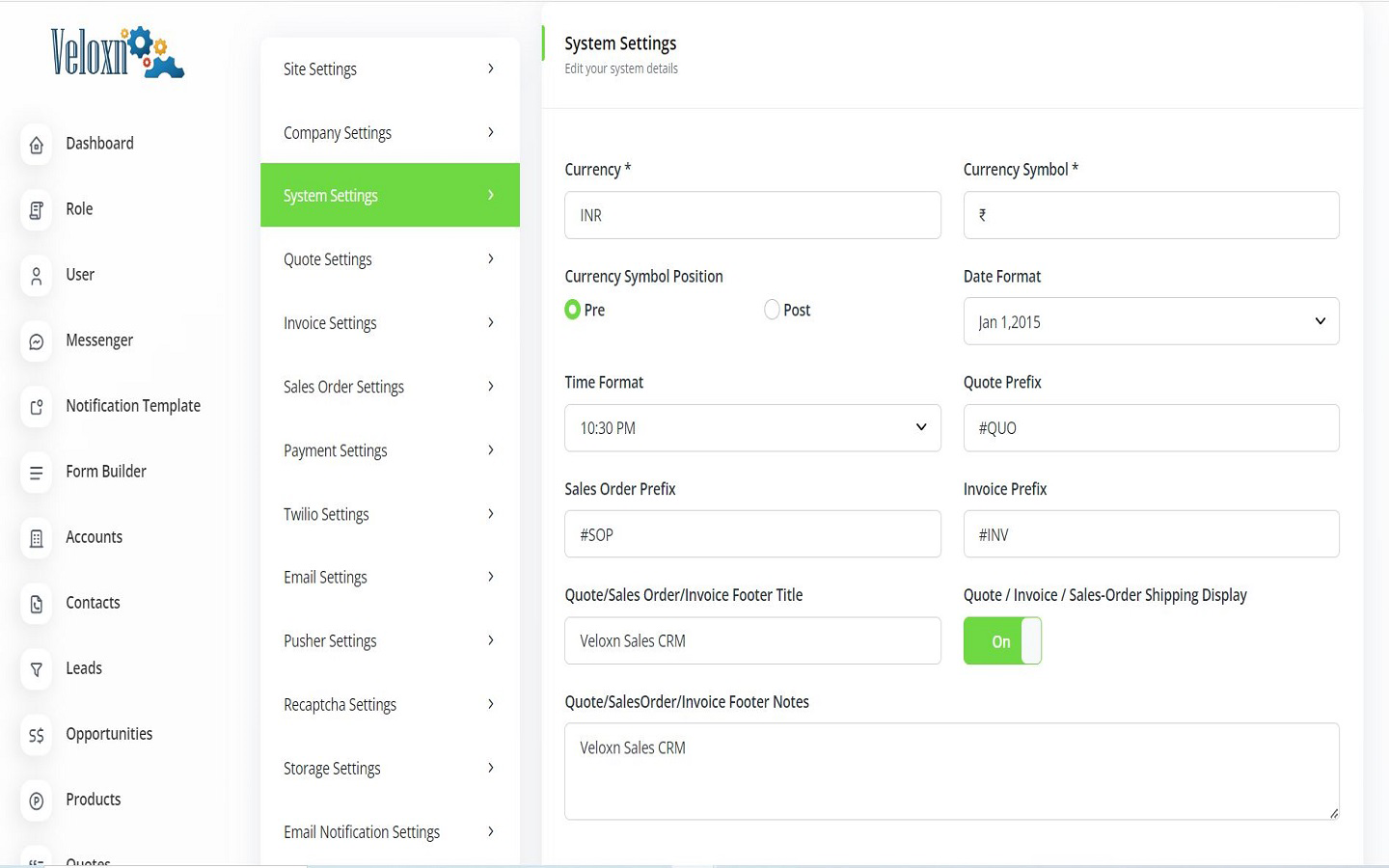Click the Dashboard home icon
Image resolution: width=1389 pixels, height=868 pixels.
pos(37,145)
